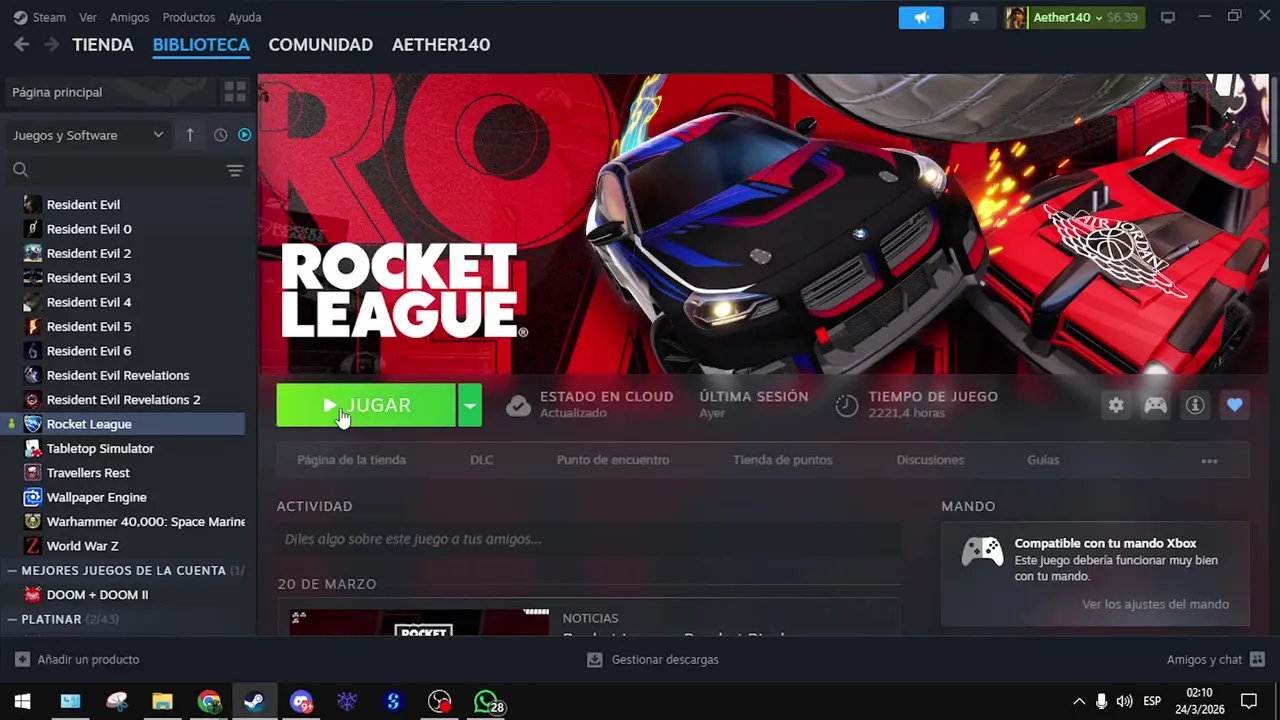Click the main content vertical scrollbar

coord(1274,118)
